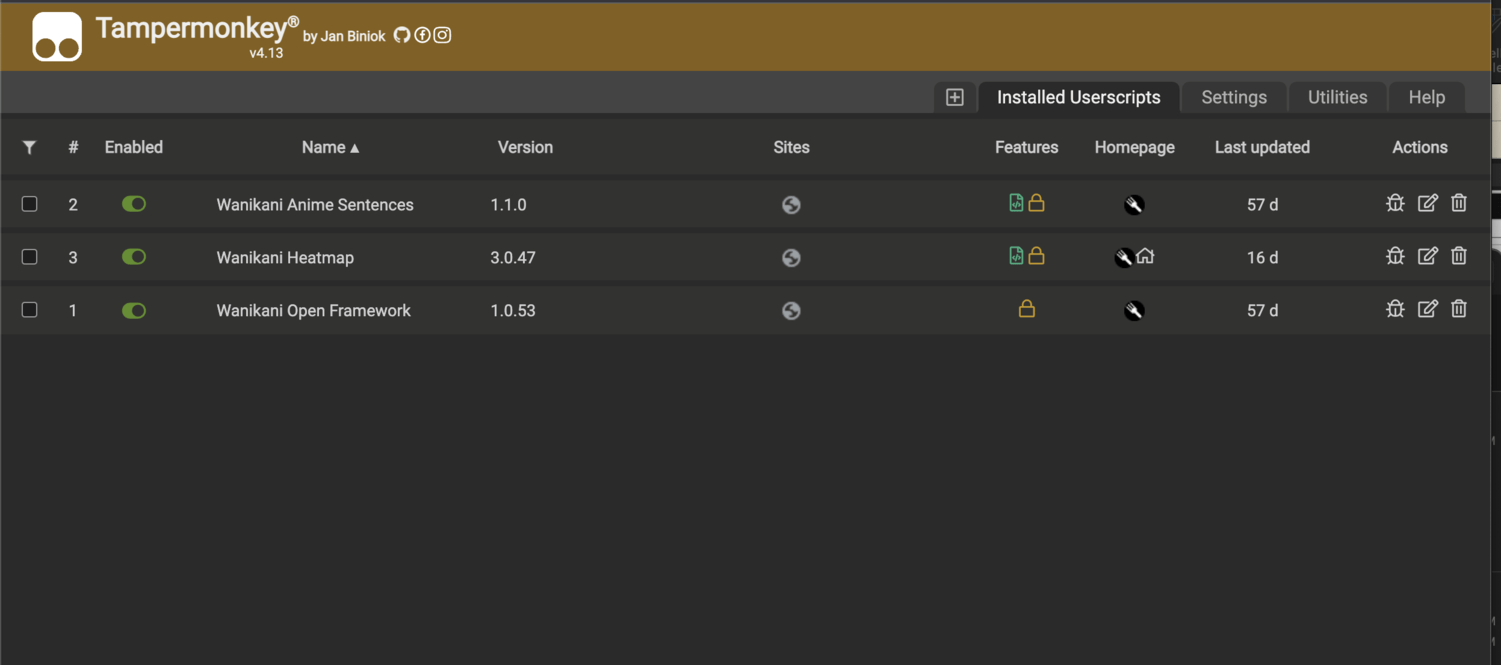Viewport: 1501px width, 665px height.
Task: Click version 3.0.47 cell
Action: click(x=513, y=258)
